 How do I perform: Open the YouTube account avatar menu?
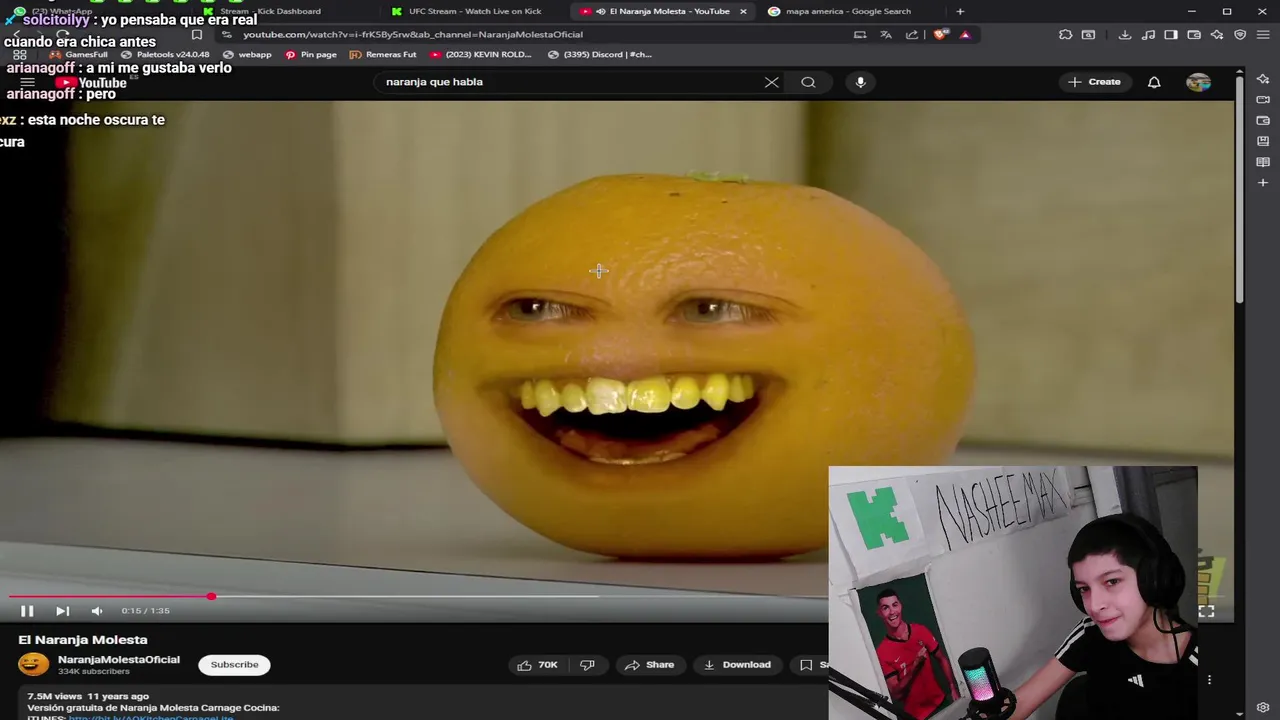pyautogui.click(x=1198, y=82)
